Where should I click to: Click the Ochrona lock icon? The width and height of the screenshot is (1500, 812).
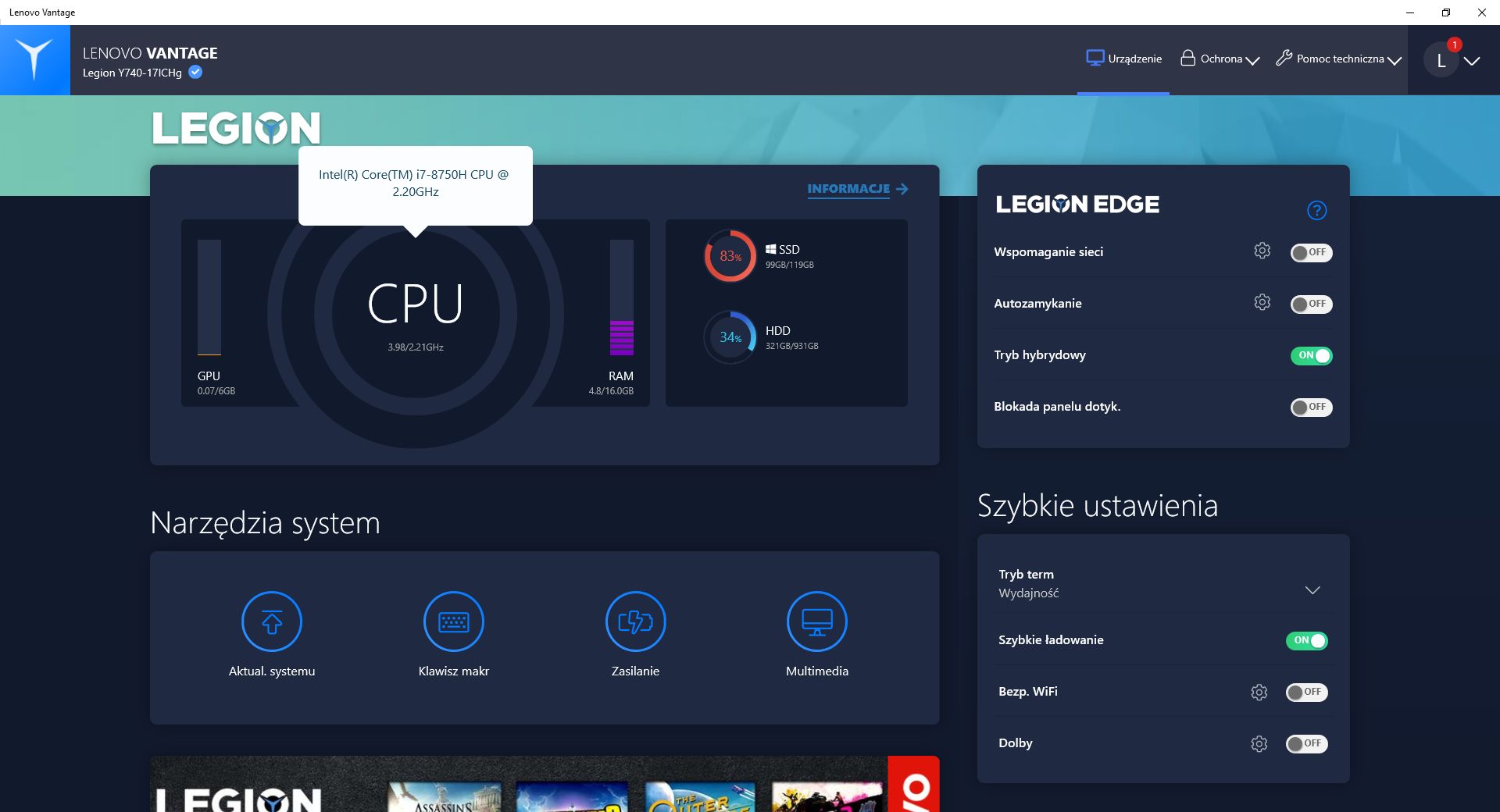pyautogui.click(x=1187, y=58)
